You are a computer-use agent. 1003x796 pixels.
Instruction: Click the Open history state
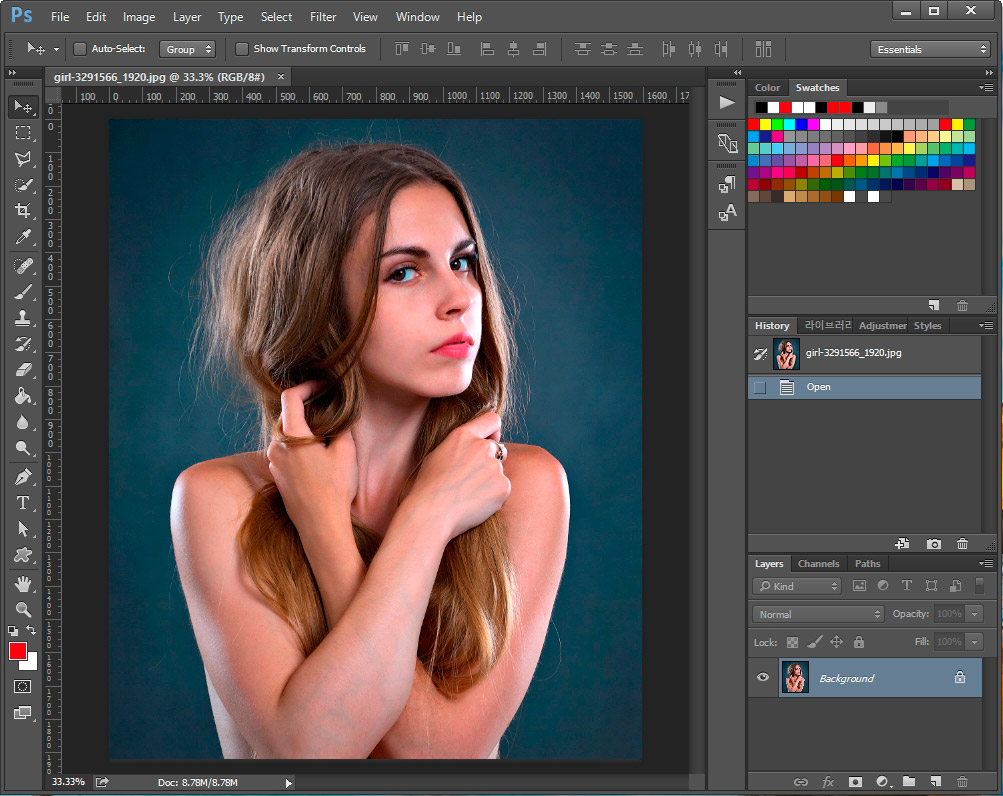point(818,387)
